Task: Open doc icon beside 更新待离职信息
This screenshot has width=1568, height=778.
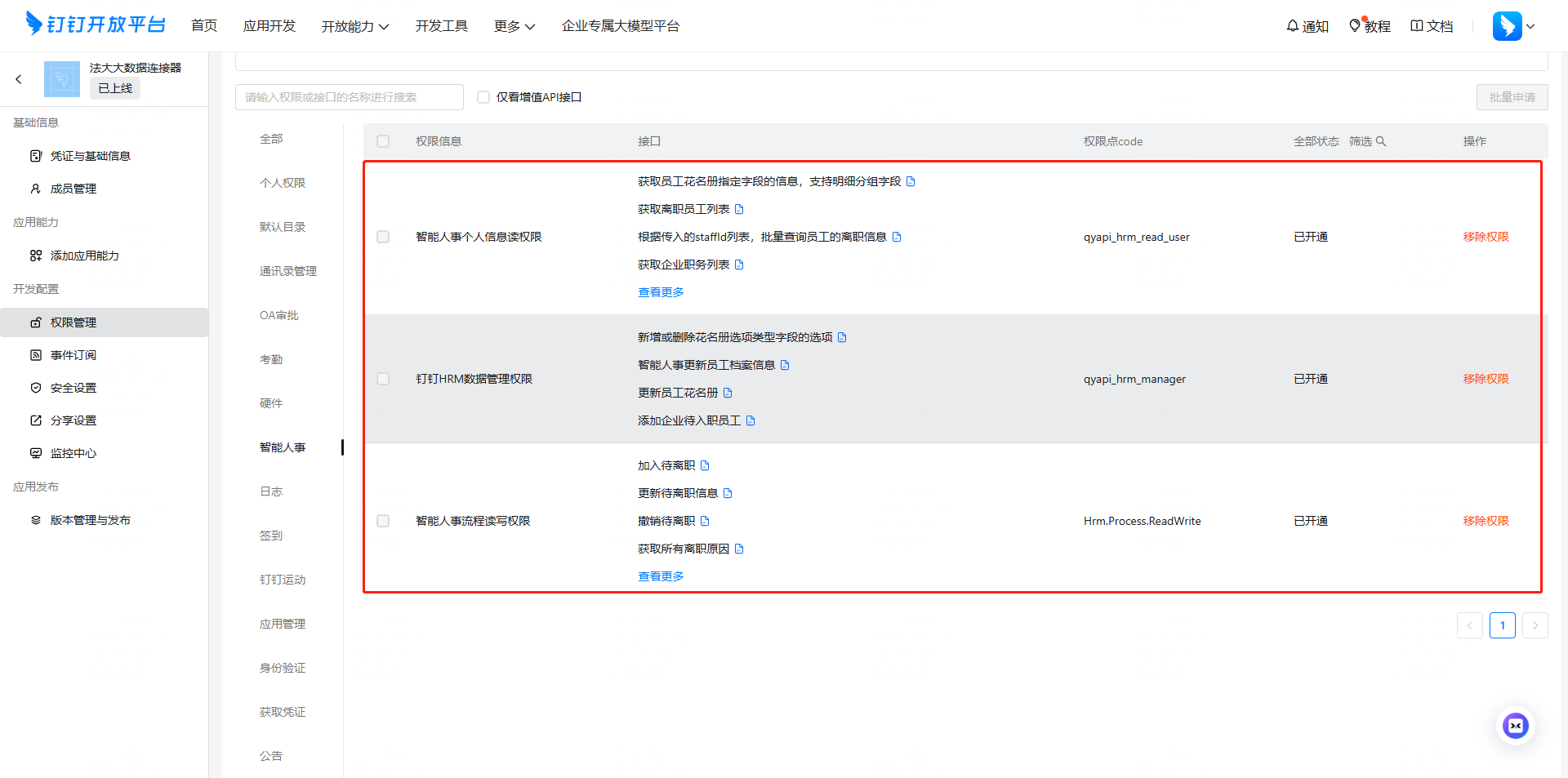Action: click(x=728, y=493)
